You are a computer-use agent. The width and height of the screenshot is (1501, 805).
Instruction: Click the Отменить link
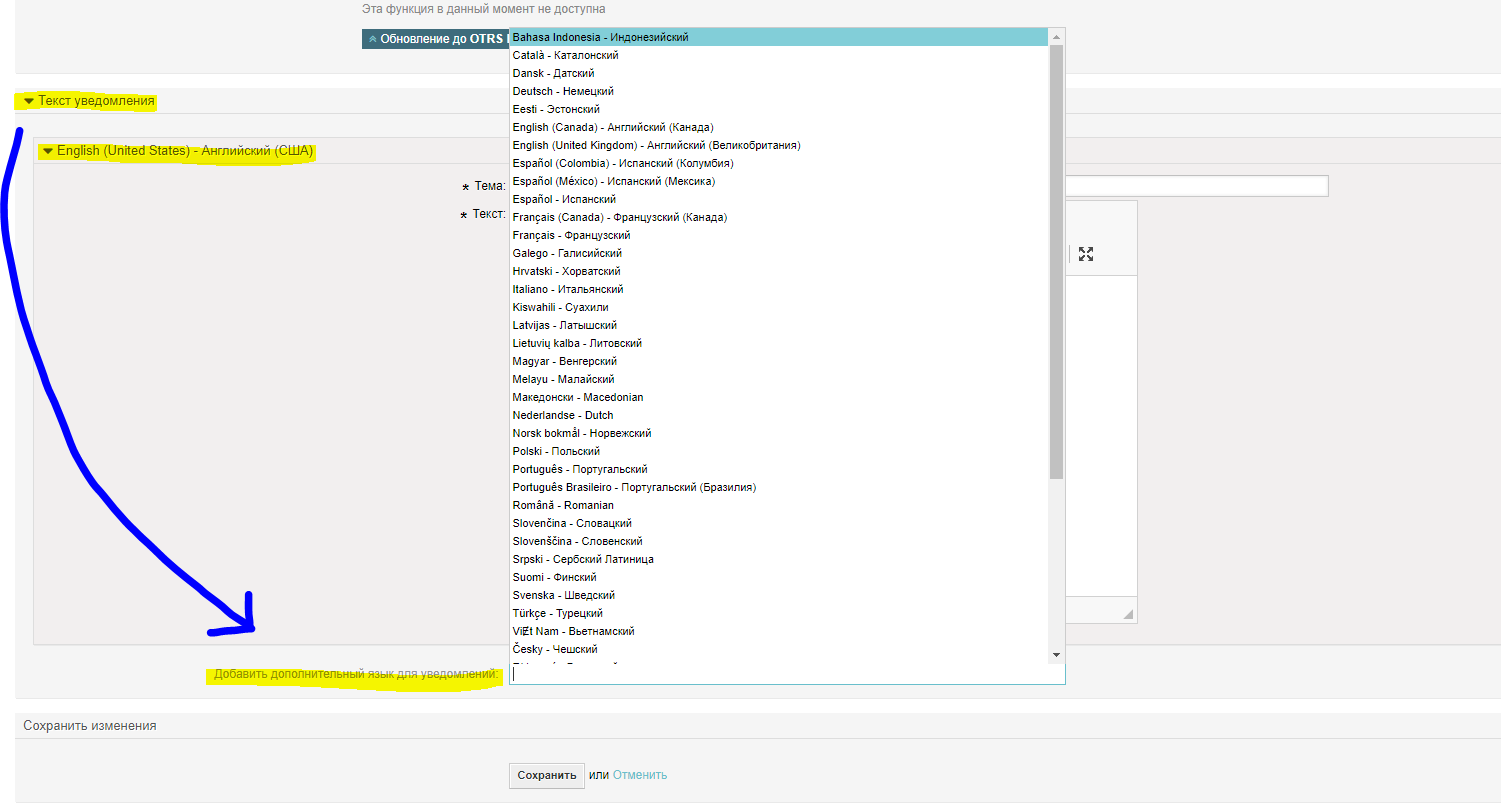click(x=640, y=775)
